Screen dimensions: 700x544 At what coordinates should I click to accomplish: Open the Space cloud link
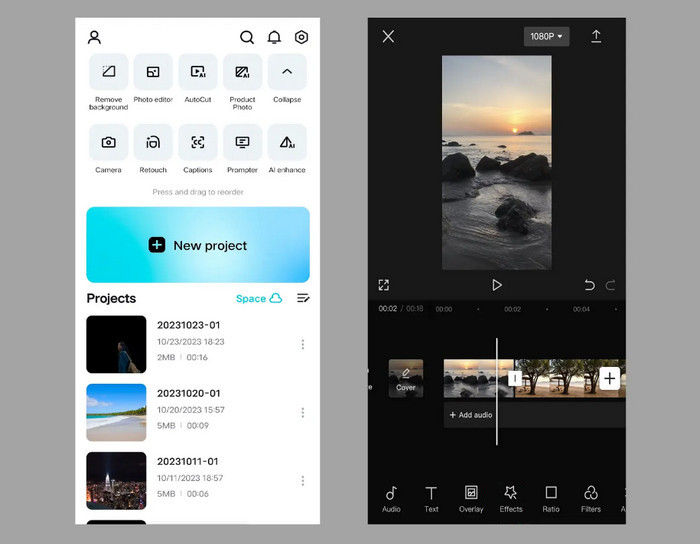[x=259, y=298]
